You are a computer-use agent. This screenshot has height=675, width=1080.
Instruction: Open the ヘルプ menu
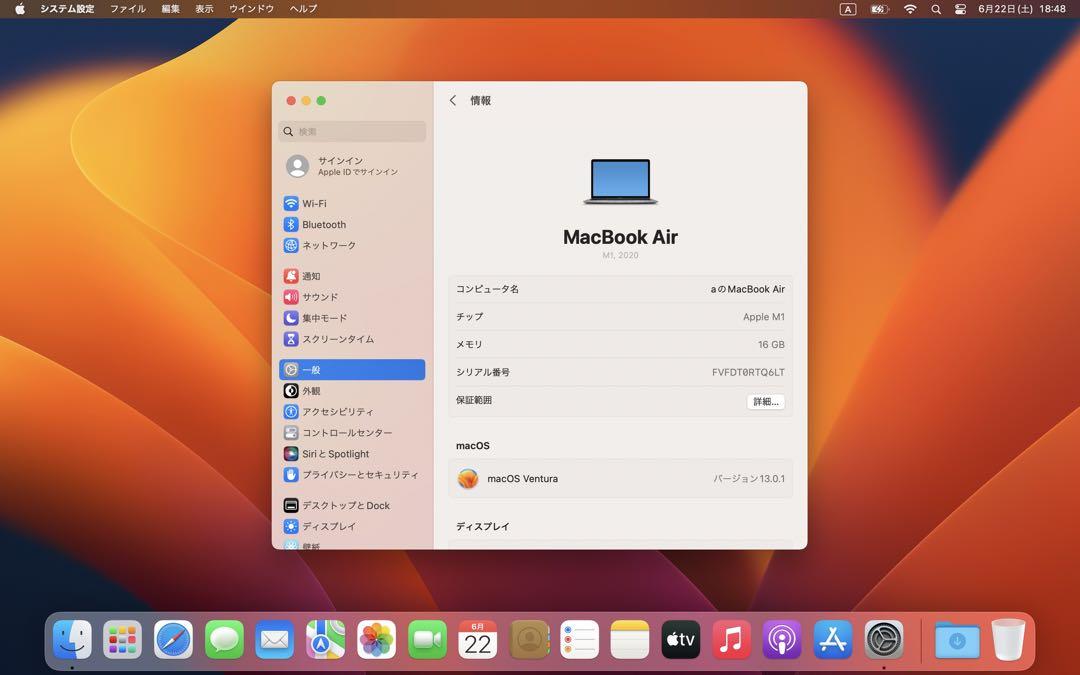tap(303, 9)
